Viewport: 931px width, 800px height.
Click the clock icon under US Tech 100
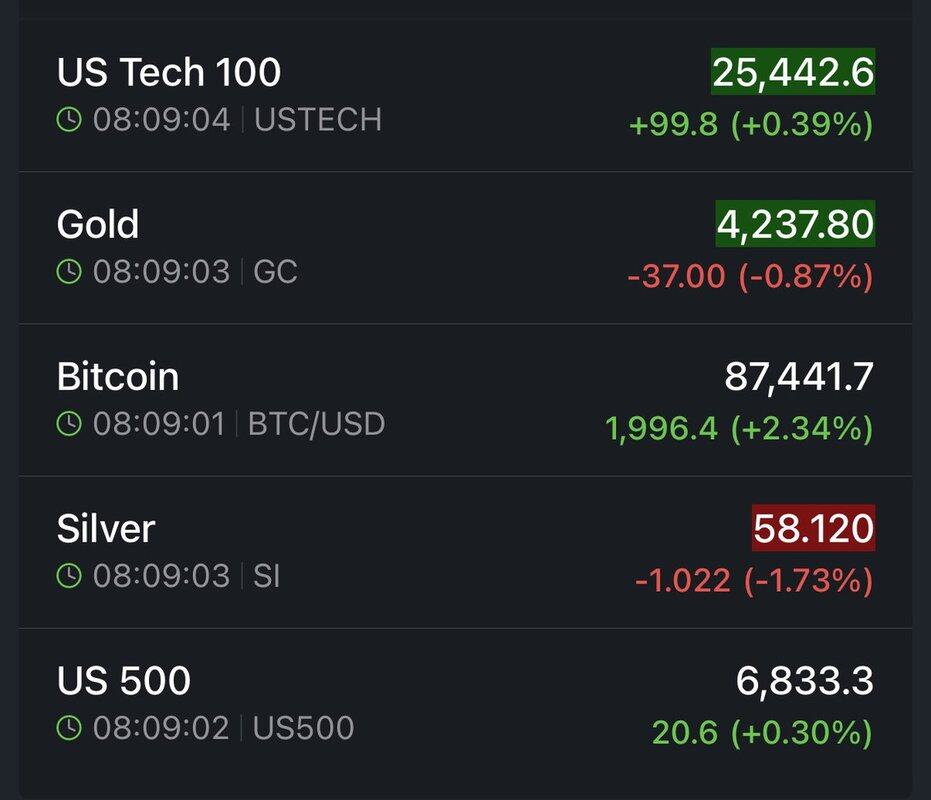click(69, 121)
